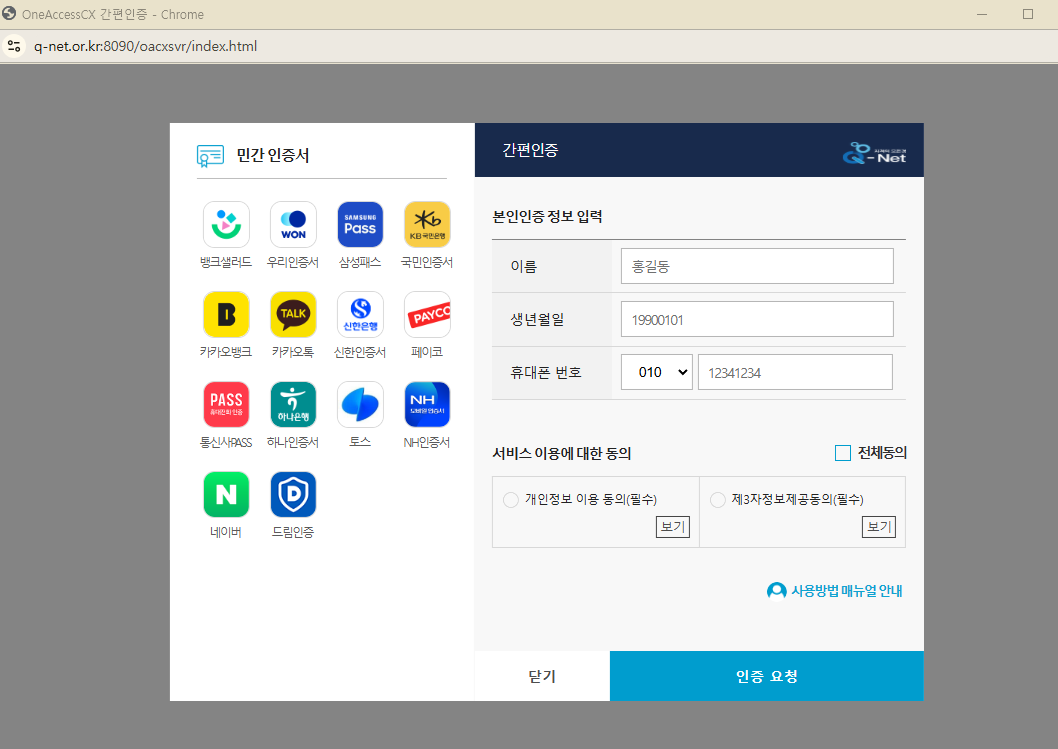The image size is (1058, 749).
Task: Select the Samsung Pass (삼성패스) icon
Action: coord(360,225)
